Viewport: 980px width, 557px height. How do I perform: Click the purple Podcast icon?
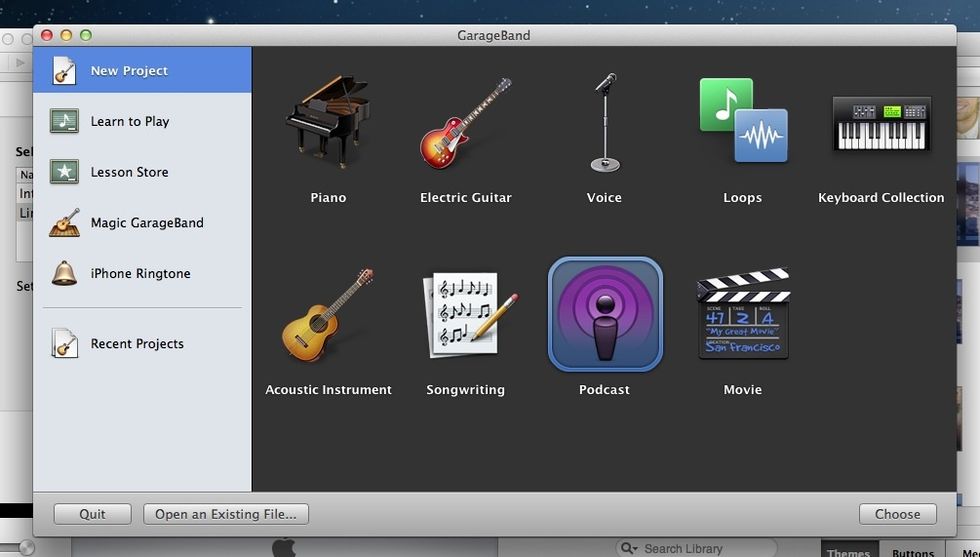(605, 314)
